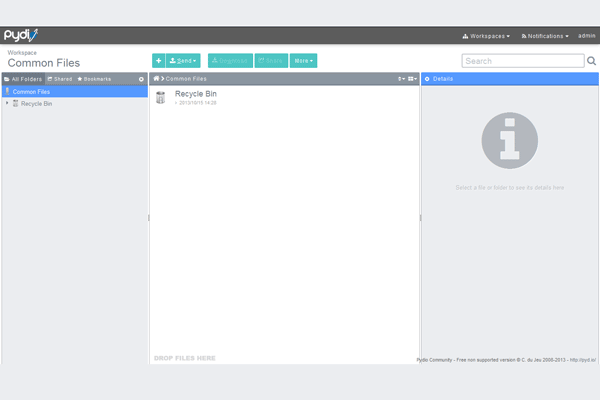The image size is (600, 400).
Task: Switch to the Shared tab
Action: [60, 78]
